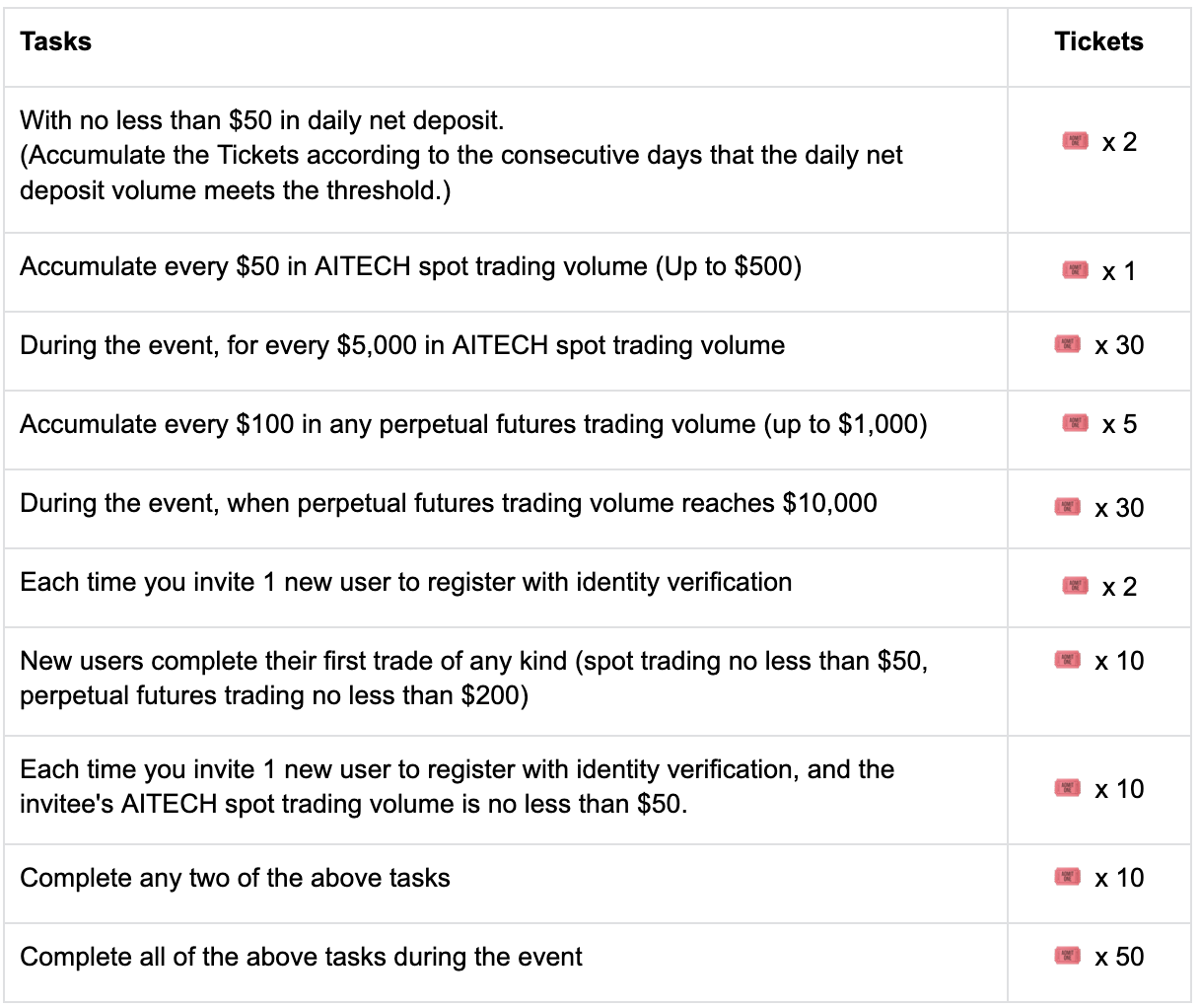Click ticket icon beside AITECH $50 spot volume

[1075, 270]
